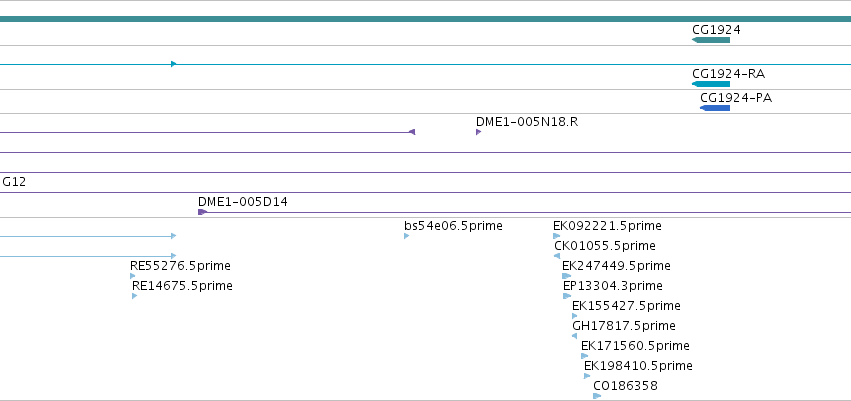Open the EK198410.5prime feature label
This screenshot has width=851, height=401.
(x=638, y=366)
